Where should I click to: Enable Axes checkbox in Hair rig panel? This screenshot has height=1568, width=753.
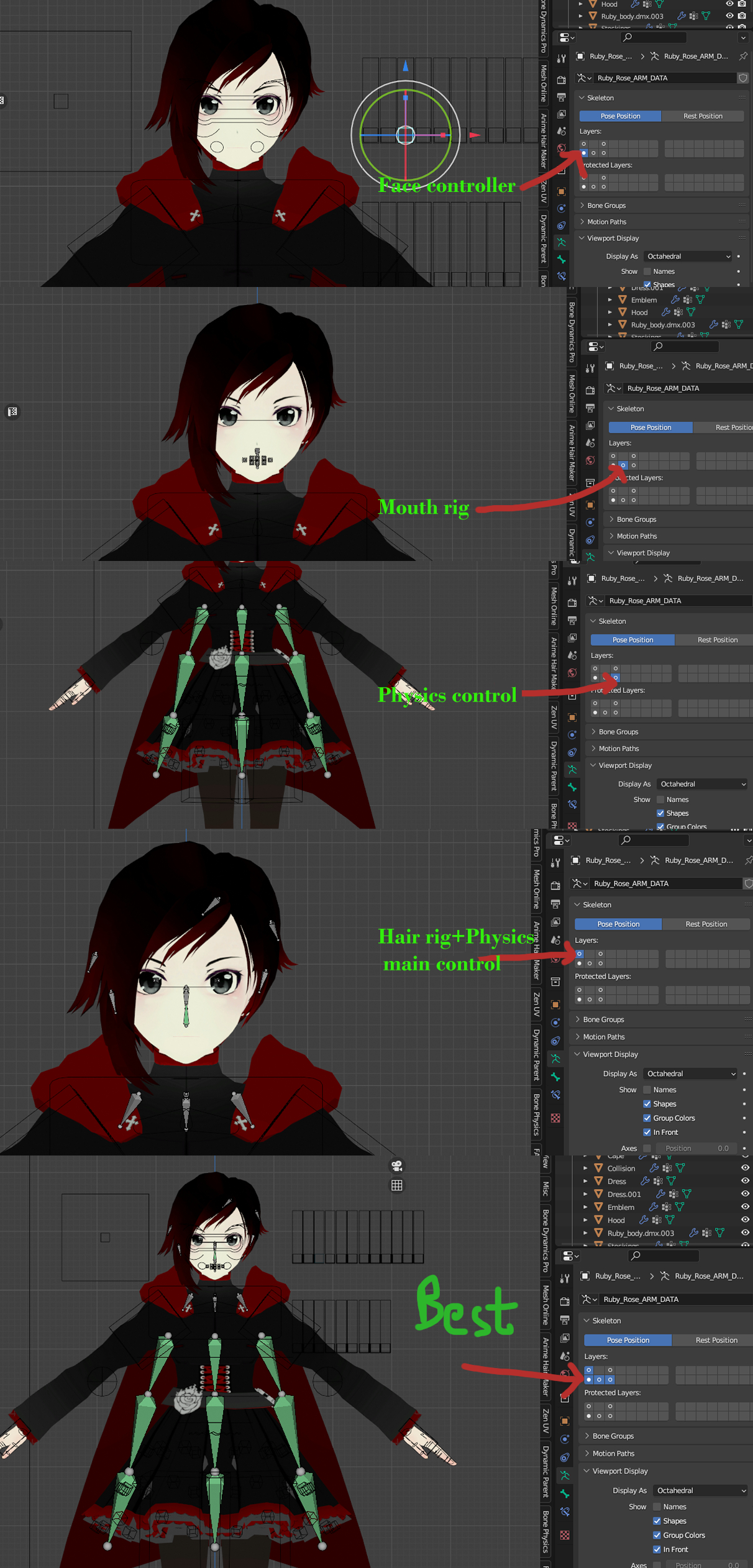click(x=647, y=1148)
